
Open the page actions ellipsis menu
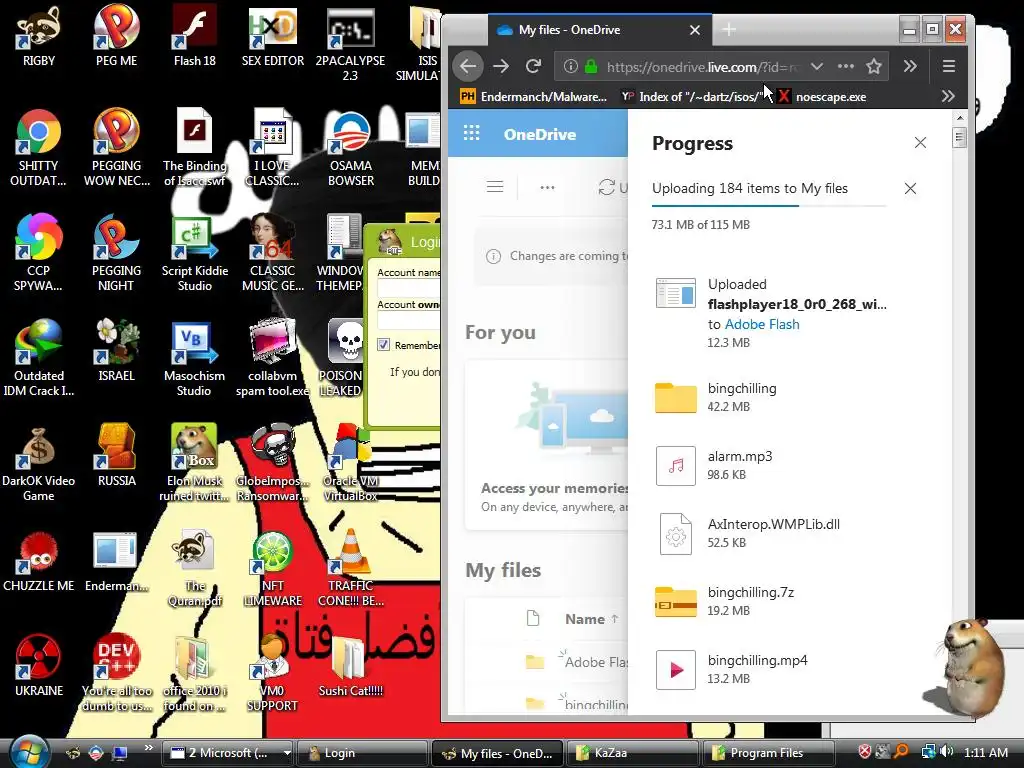846,66
